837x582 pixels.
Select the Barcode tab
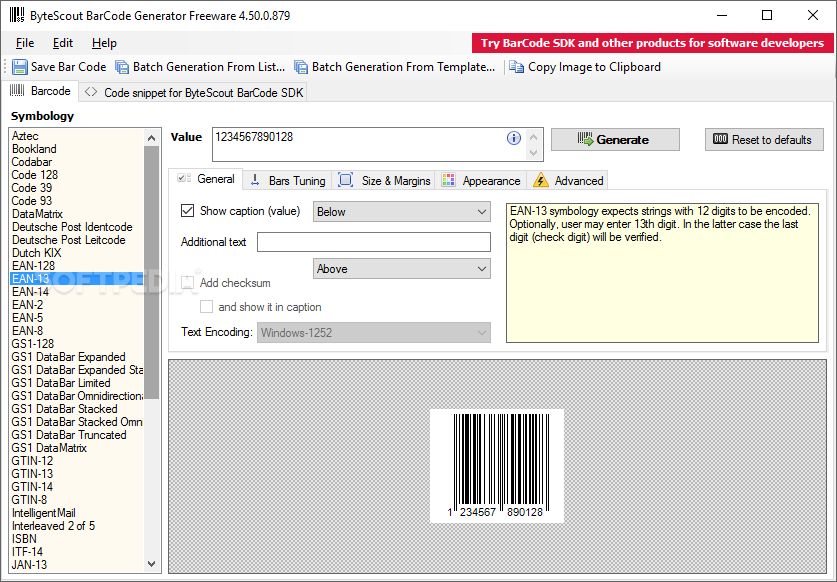(x=41, y=91)
